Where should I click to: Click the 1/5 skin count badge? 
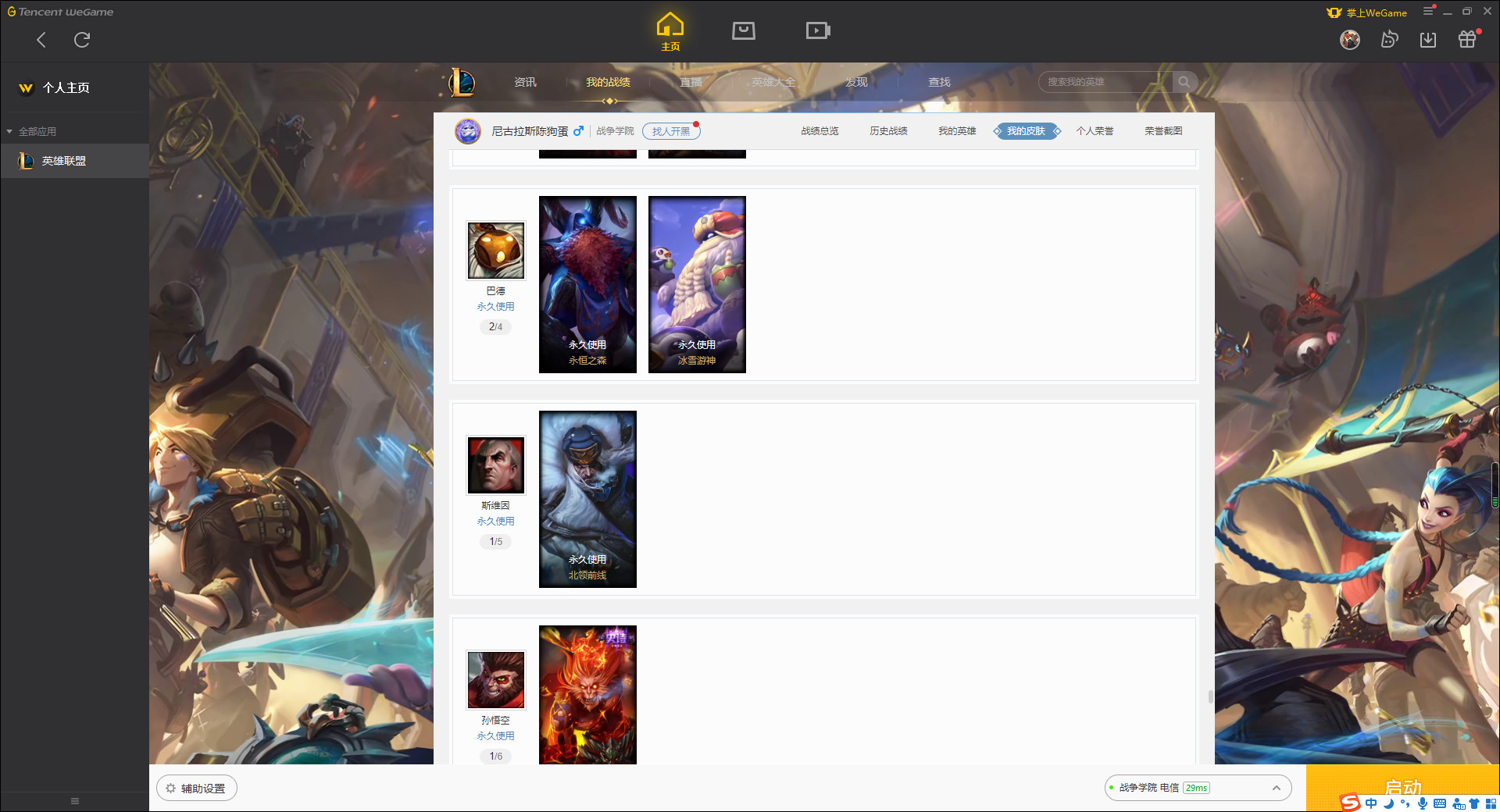pos(495,541)
